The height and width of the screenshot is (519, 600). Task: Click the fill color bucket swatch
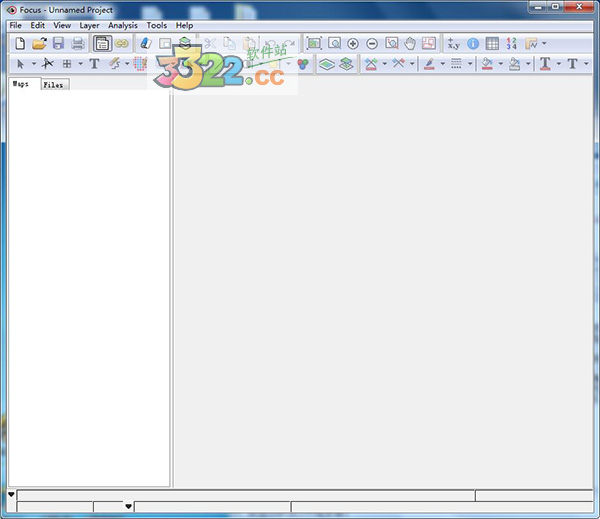487,64
